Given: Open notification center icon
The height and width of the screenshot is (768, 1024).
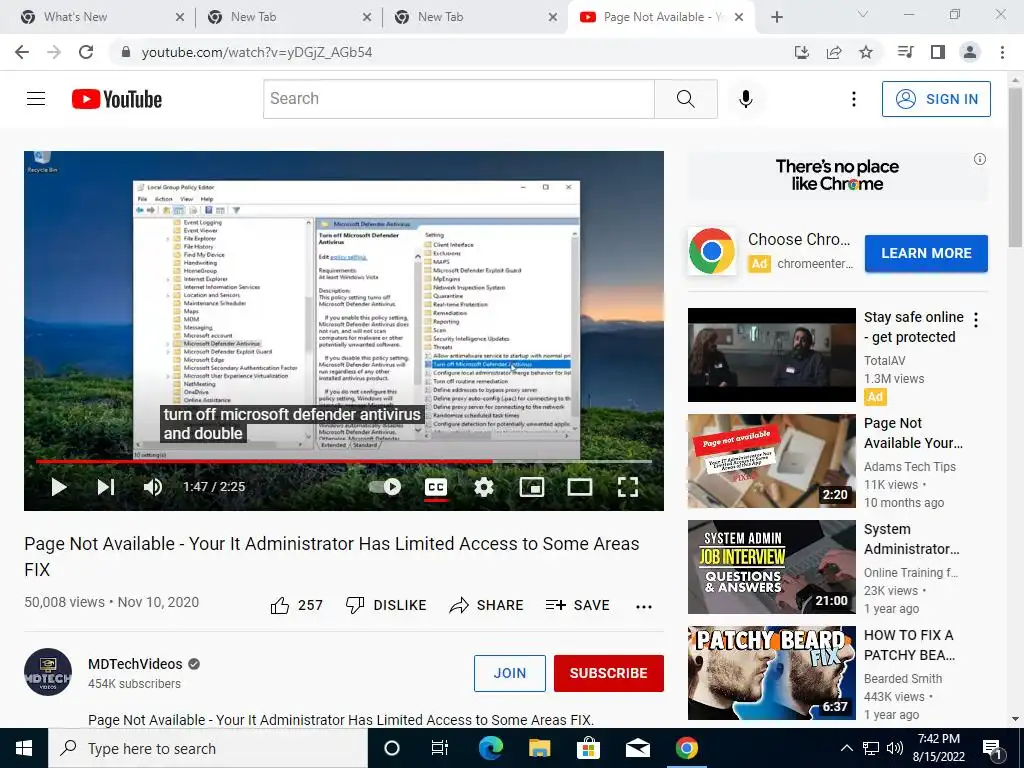Looking at the screenshot, I should pos(993,748).
